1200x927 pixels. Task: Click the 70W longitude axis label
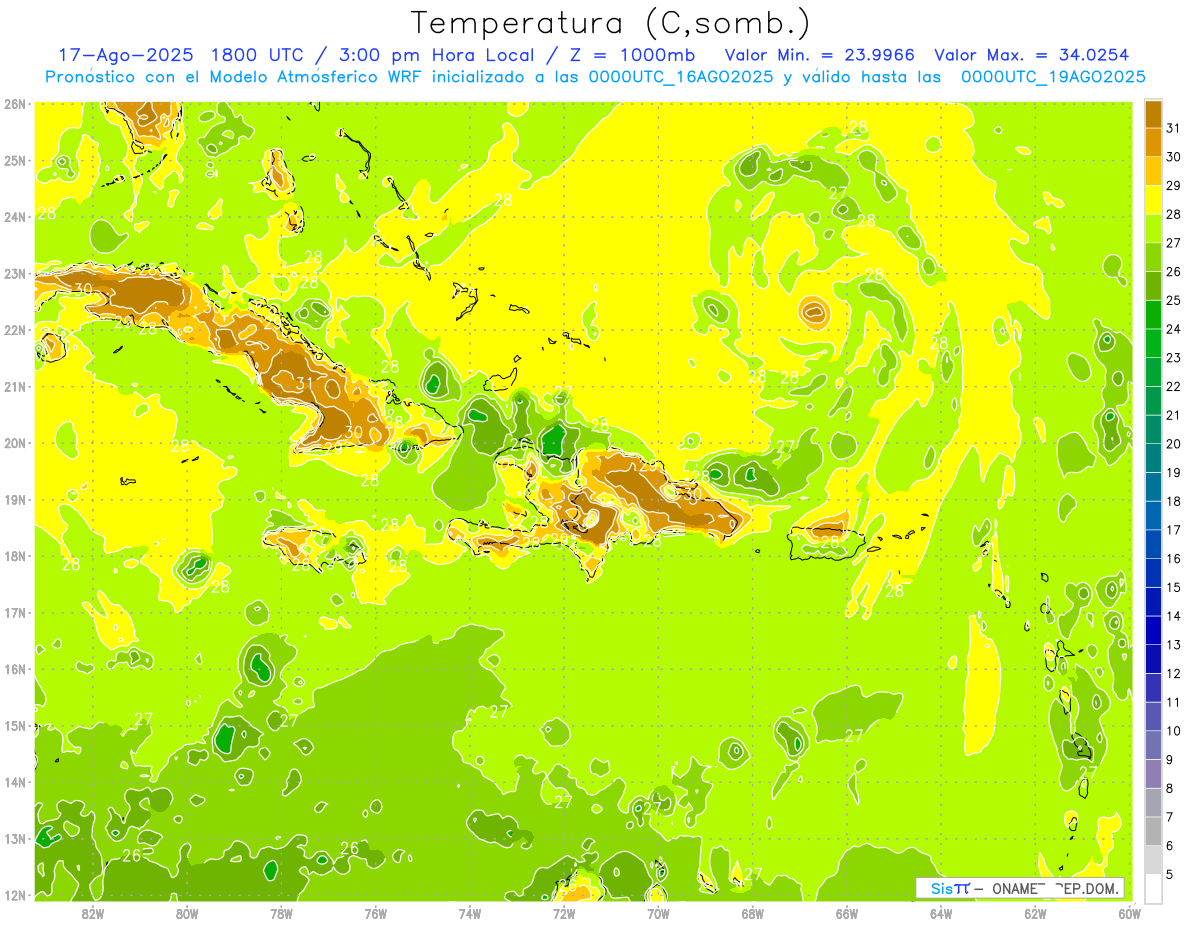(x=658, y=913)
